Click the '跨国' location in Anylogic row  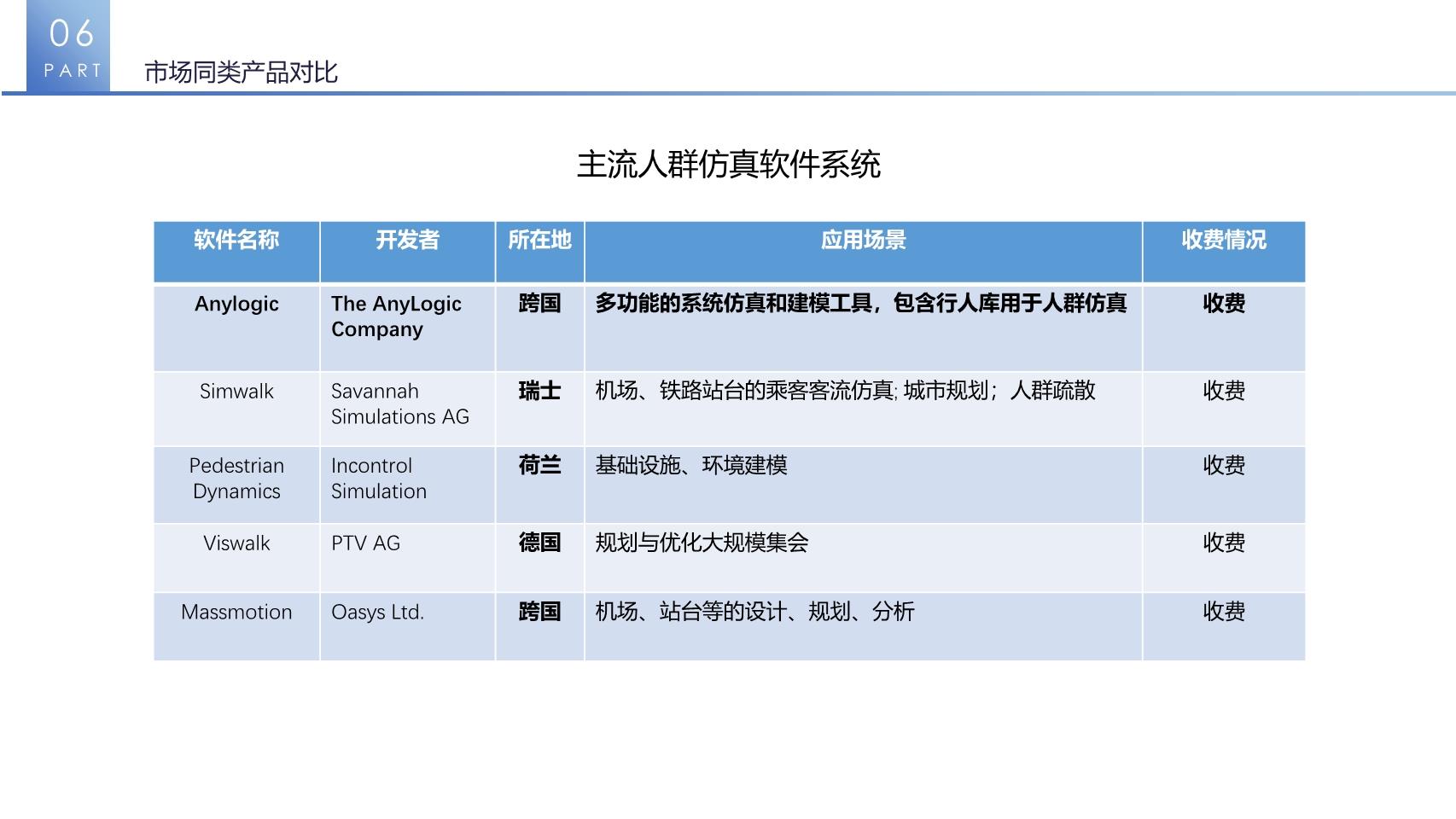[x=539, y=328]
